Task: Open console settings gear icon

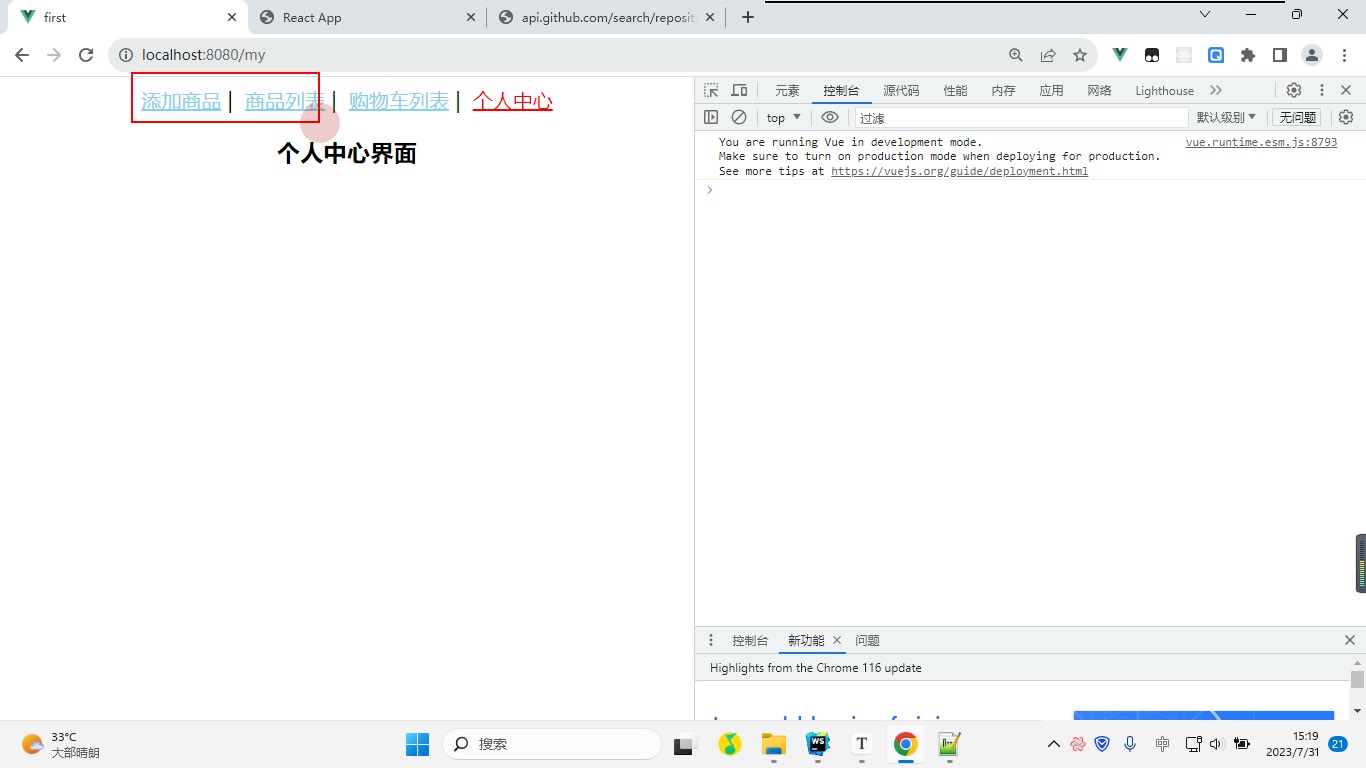Action: [1346, 117]
